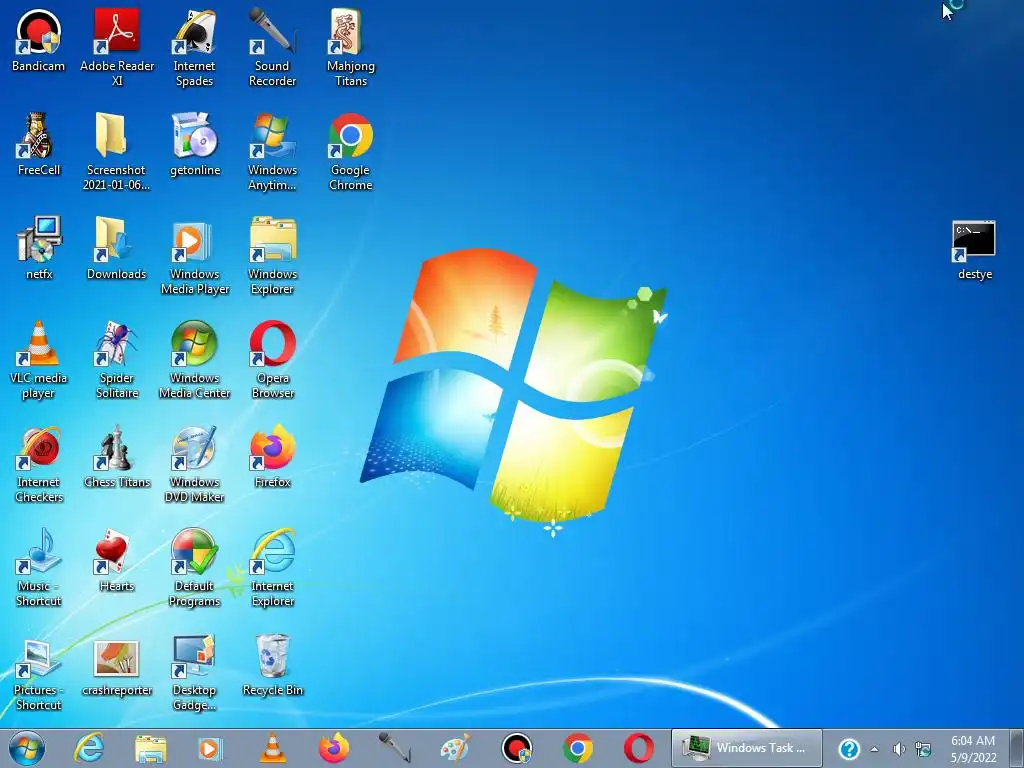Launch Paint palette icon in taskbar
Image resolution: width=1024 pixels, height=768 pixels.
(x=455, y=748)
